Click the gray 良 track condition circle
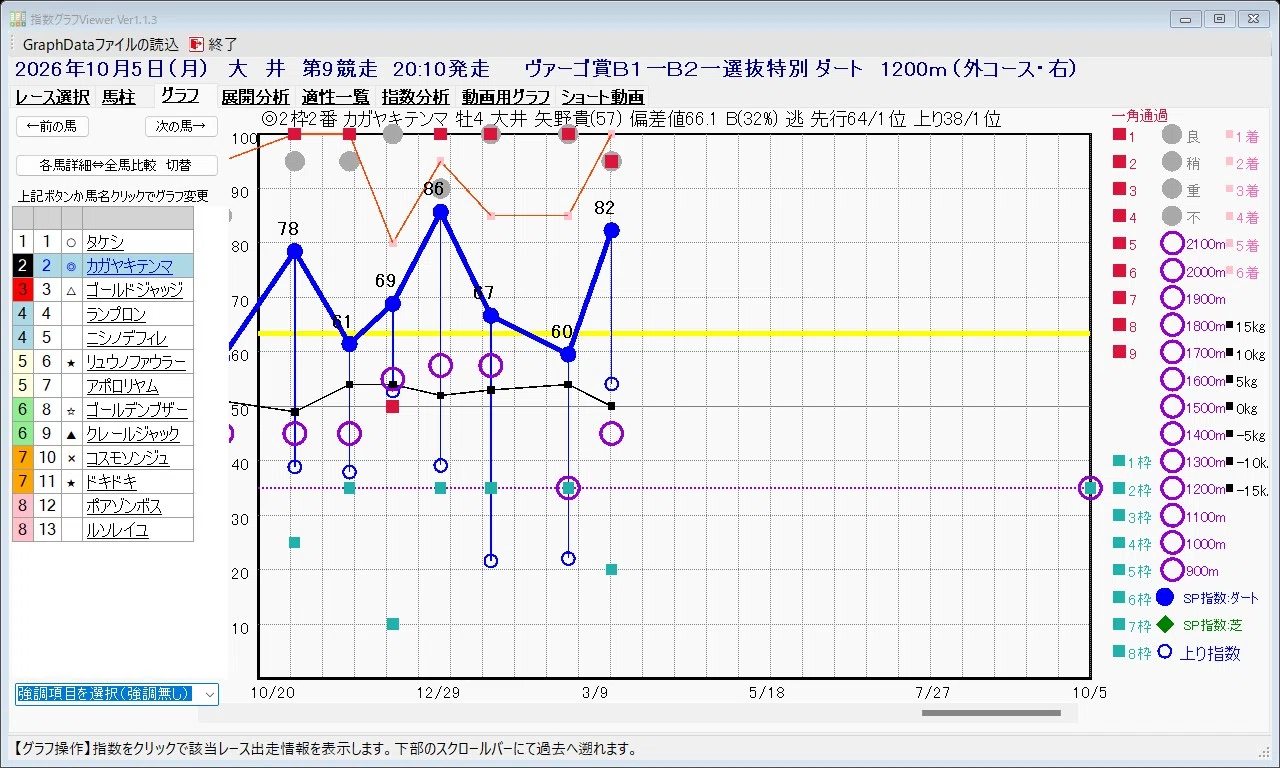This screenshot has width=1280, height=768. click(x=1172, y=135)
